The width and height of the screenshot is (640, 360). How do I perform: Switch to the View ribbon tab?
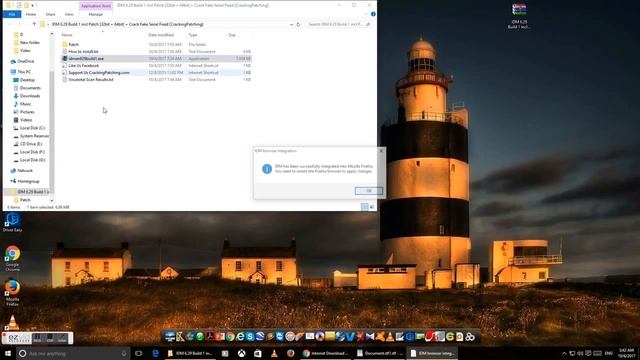[x=69, y=14]
